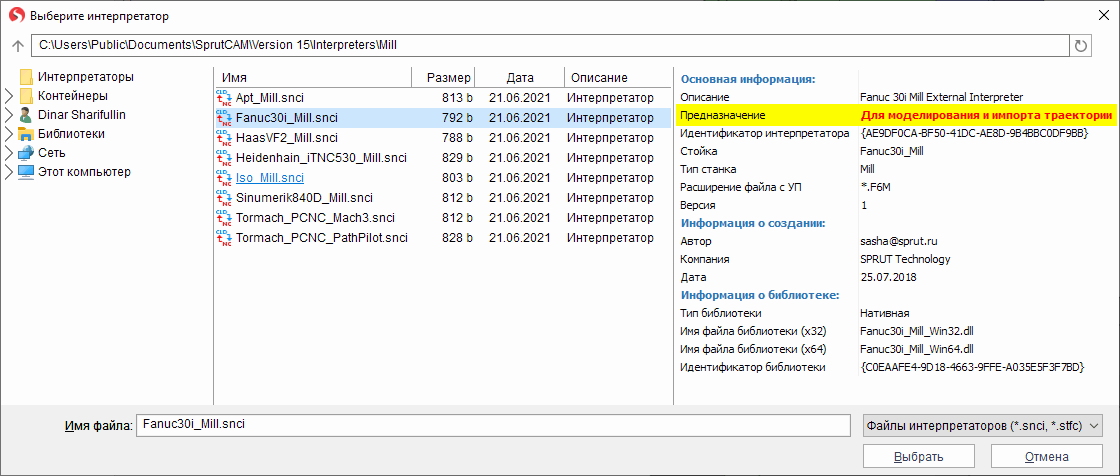Click the Fanuc30i_Mill_Win64.dll value
Viewport: 1120px width, 476px height.
coord(916,349)
